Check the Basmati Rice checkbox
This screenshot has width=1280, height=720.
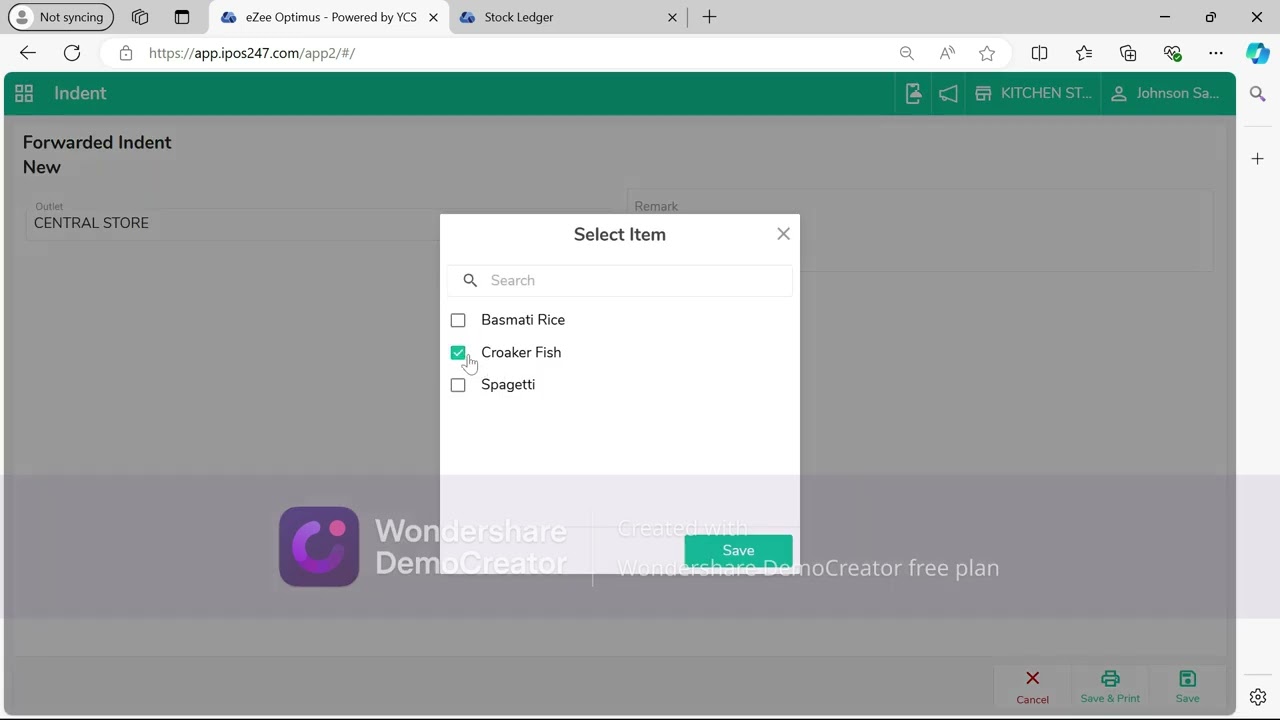[458, 320]
